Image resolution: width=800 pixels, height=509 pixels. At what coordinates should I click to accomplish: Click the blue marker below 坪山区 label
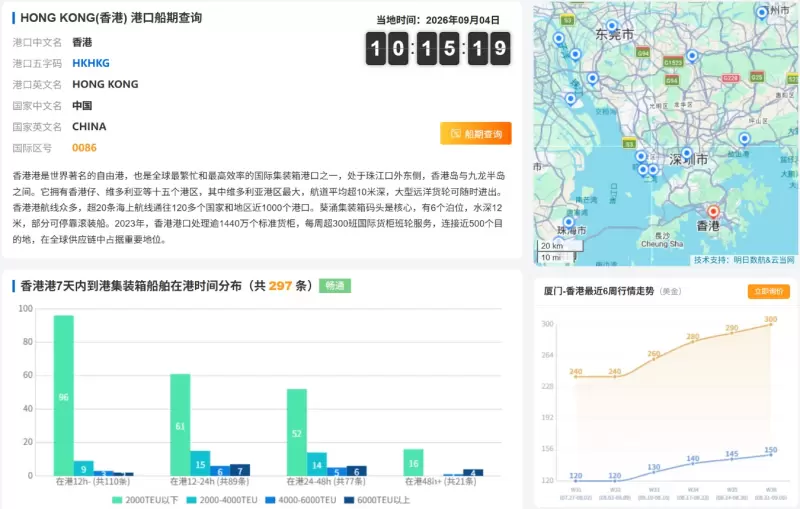click(744, 138)
